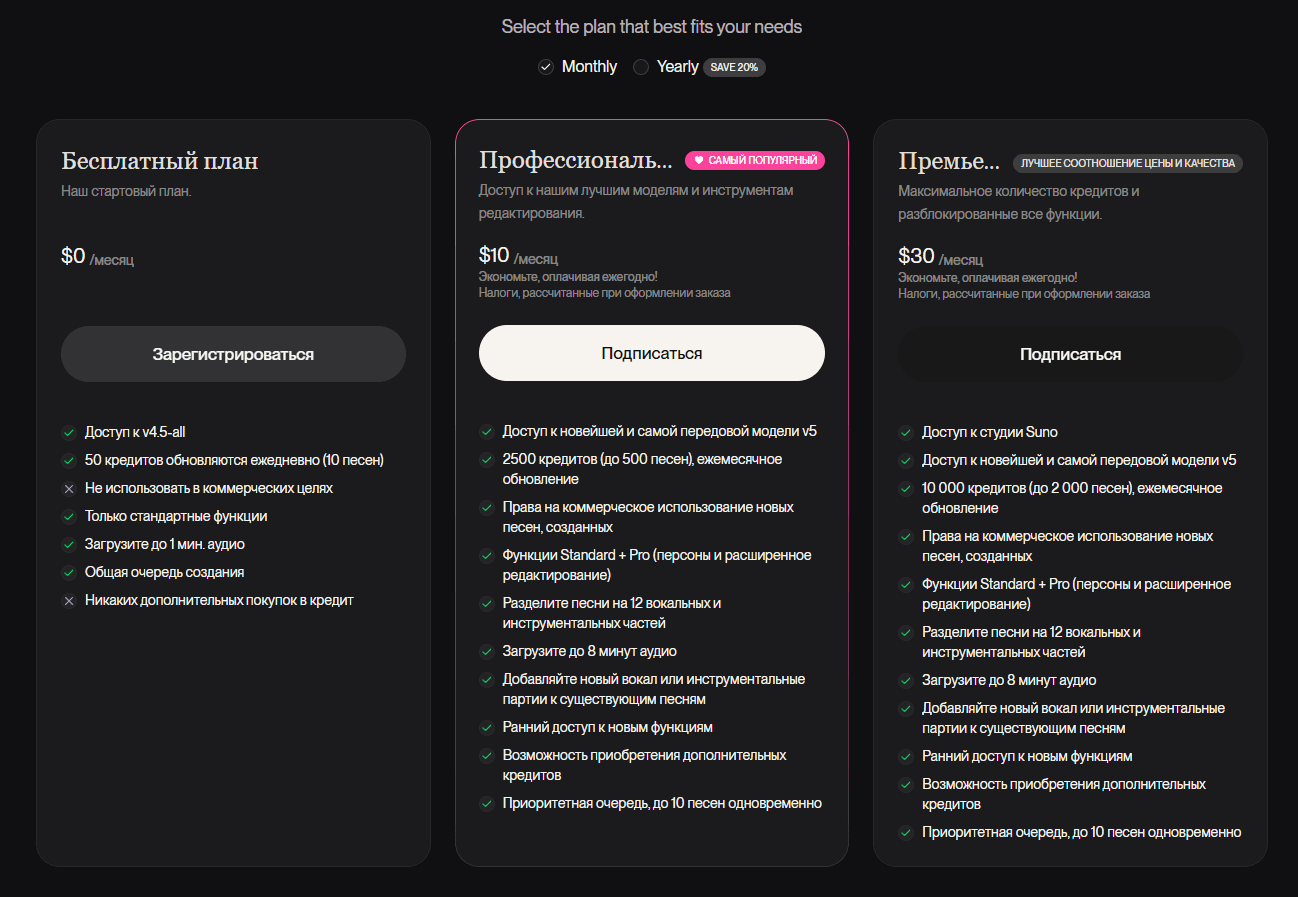This screenshot has height=897, width=1298.
Task: Click checkmark beside Загрузите до 1 мин. аудио
Action: [69, 545]
